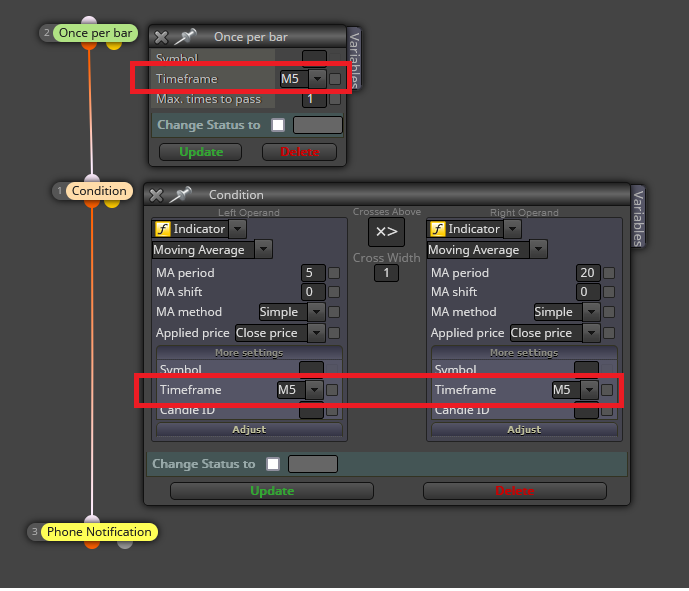Click status field in Condition panel
This screenshot has height=591, width=689.
(313, 464)
